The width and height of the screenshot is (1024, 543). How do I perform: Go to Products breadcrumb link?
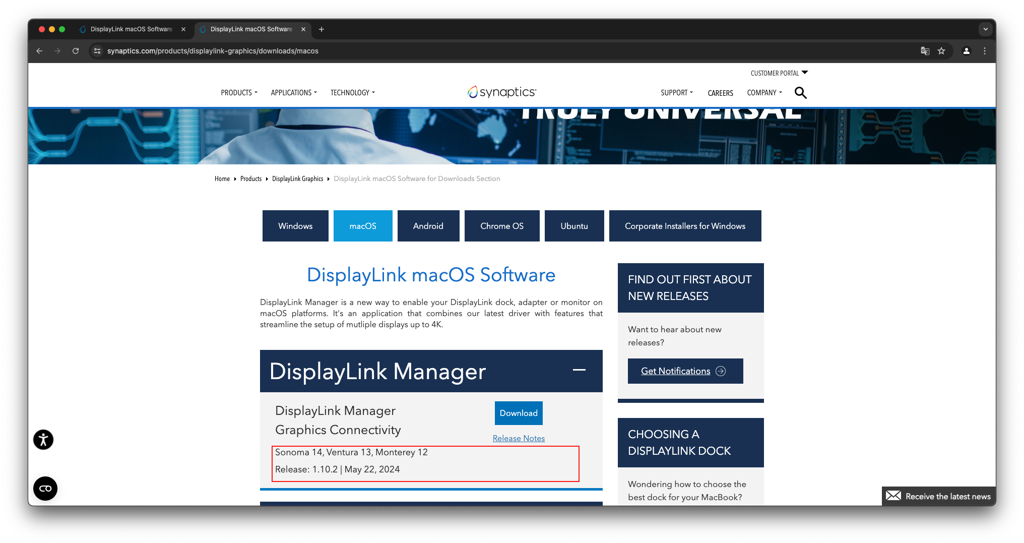(251, 178)
